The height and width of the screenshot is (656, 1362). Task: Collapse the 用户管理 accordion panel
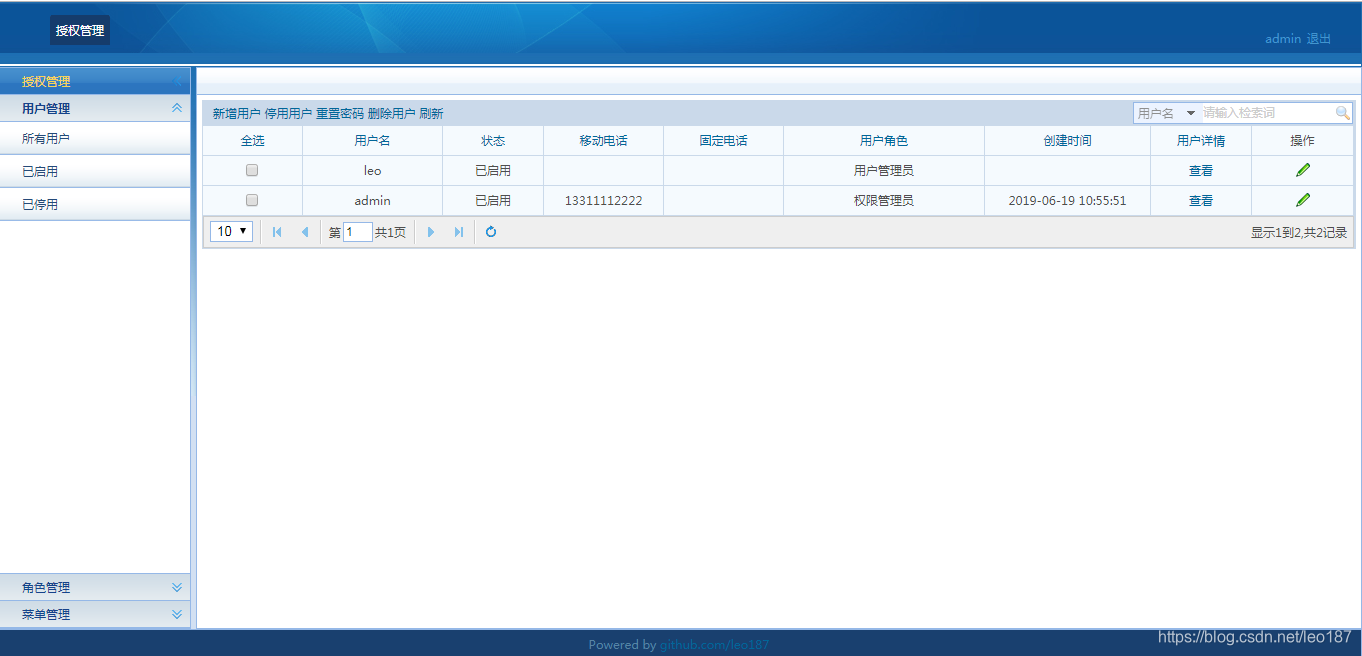pos(177,108)
